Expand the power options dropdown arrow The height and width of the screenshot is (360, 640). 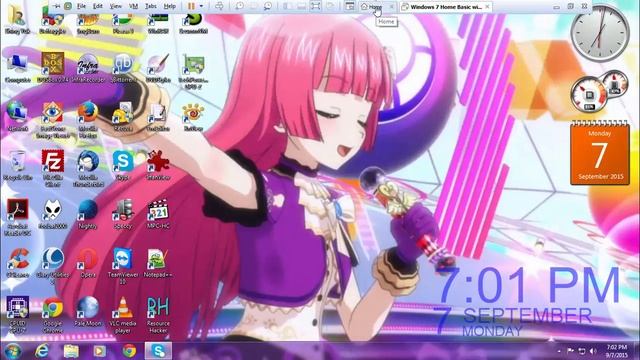pos(201,6)
